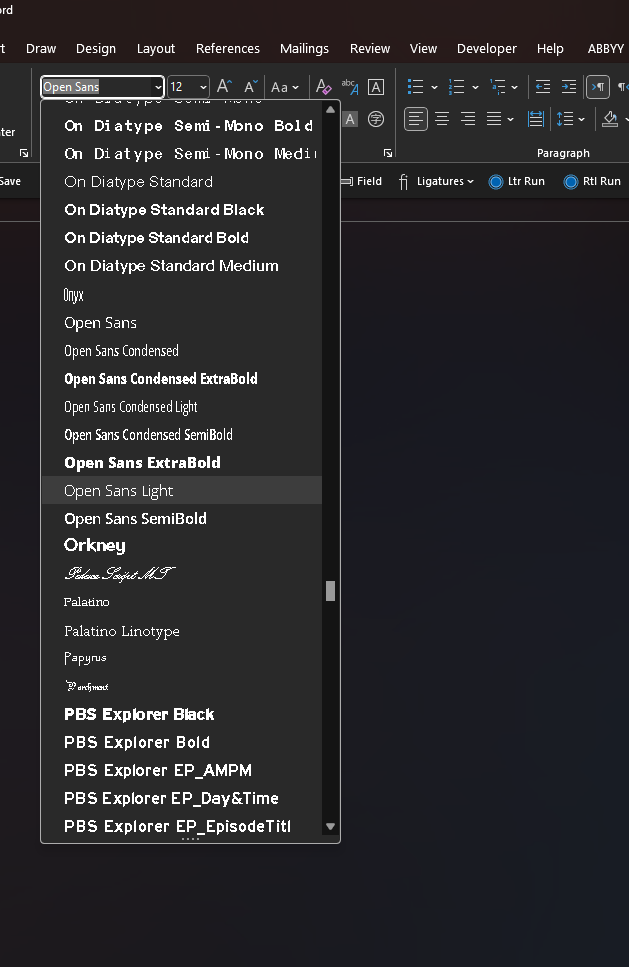The image size is (629, 967).
Task: Select Open Sans SemiBold from font list
Action: [x=135, y=518]
